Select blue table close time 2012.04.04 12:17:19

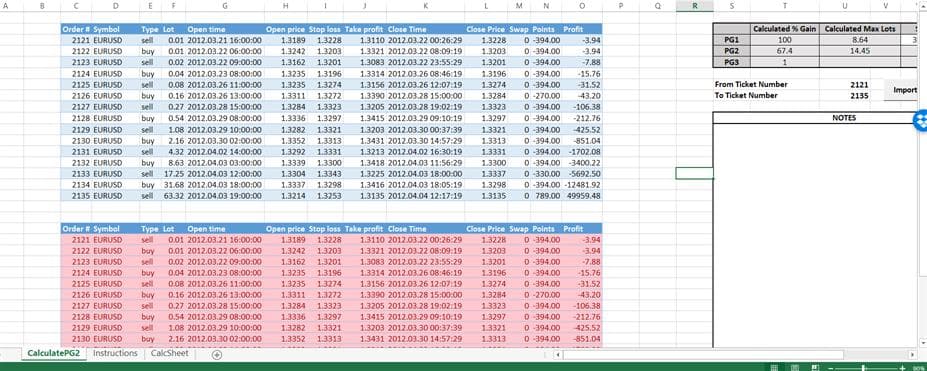[x=426, y=196]
